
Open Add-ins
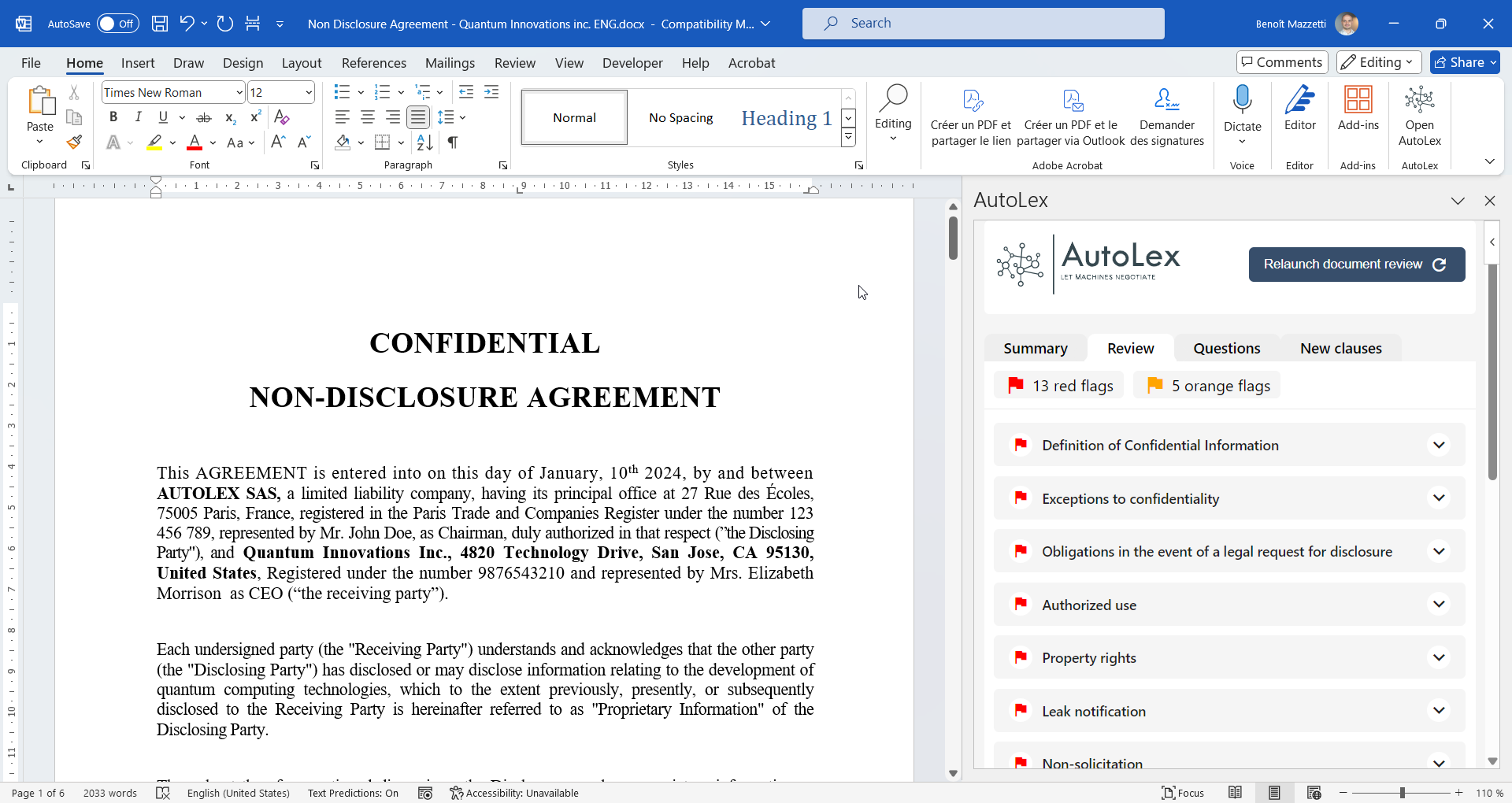1358,108
